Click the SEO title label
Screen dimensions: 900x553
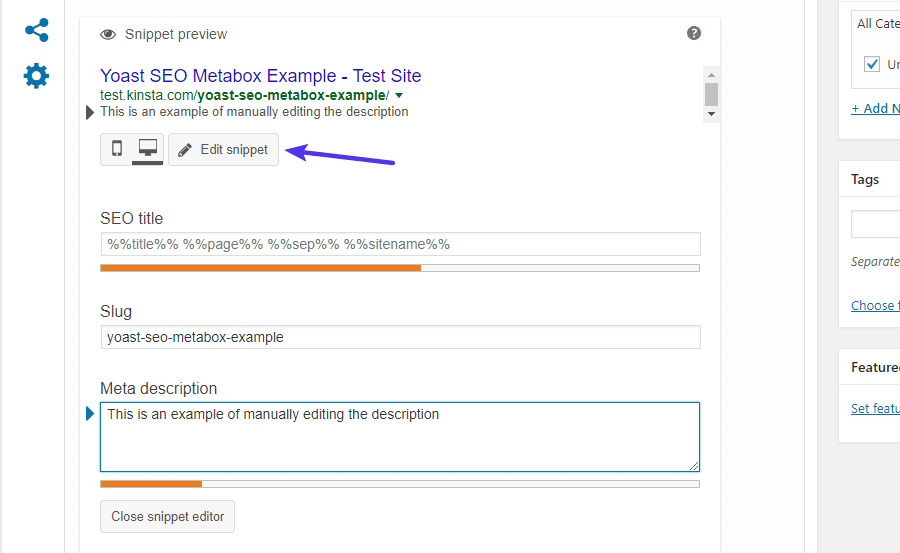pos(131,218)
